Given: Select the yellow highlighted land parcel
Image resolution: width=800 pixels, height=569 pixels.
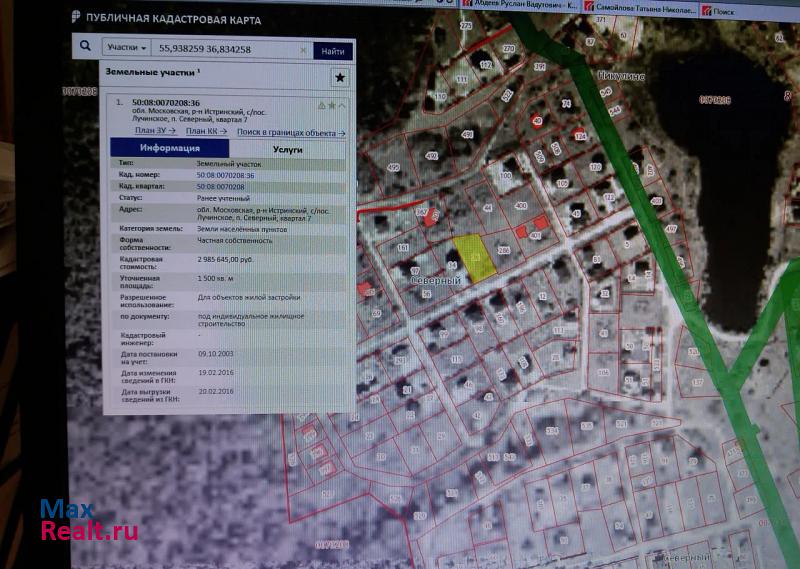Looking at the screenshot, I should (474, 258).
